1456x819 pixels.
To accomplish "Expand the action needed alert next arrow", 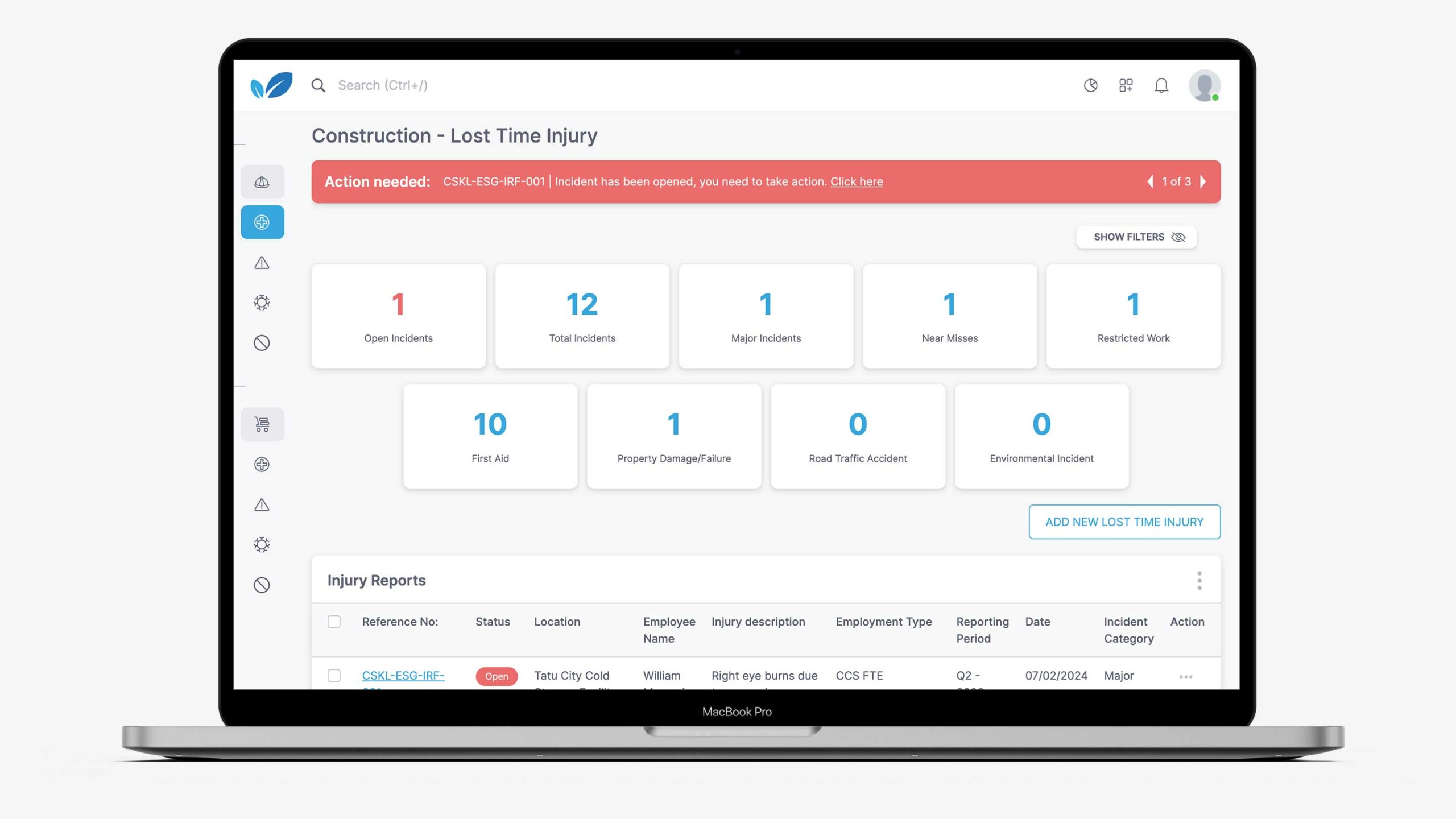I will point(1204,181).
